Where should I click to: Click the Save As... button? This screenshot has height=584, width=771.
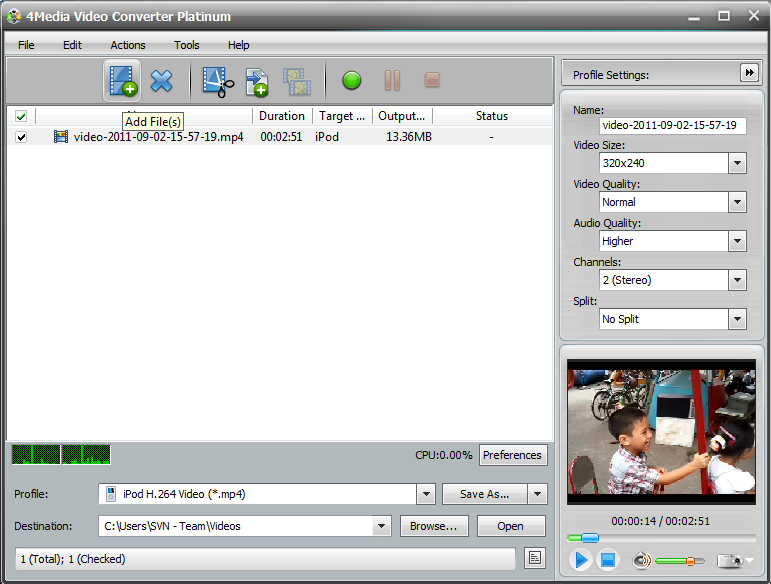[485, 494]
